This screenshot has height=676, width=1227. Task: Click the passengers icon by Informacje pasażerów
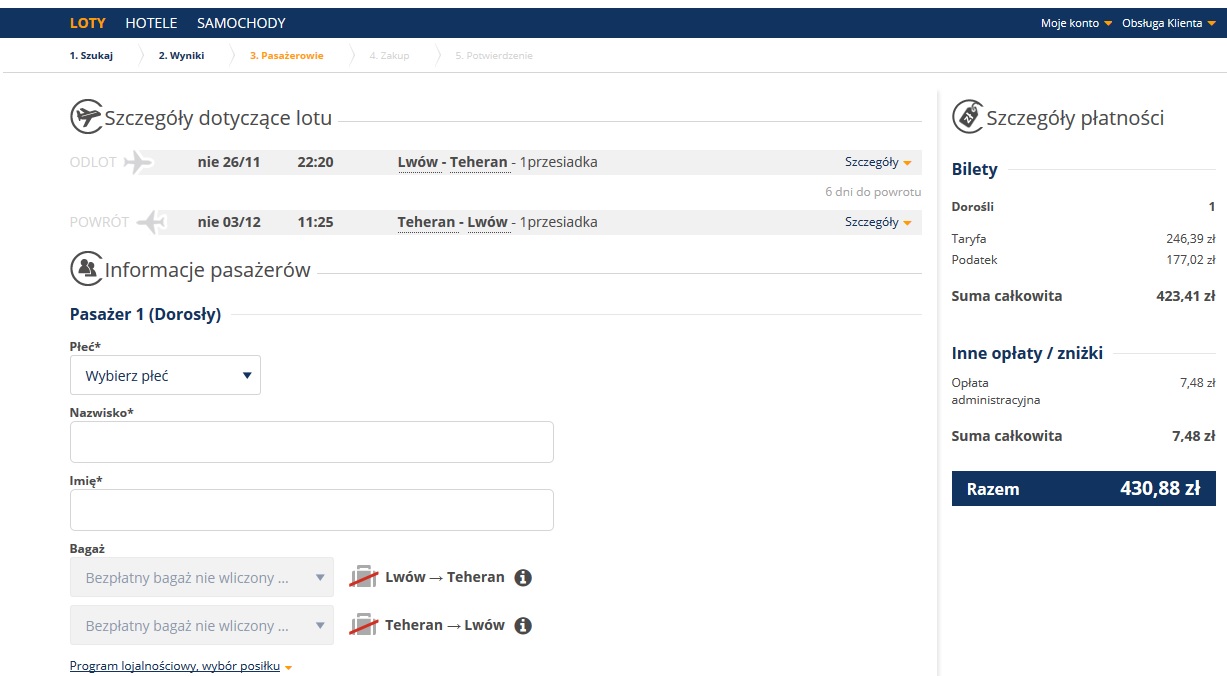coord(87,268)
